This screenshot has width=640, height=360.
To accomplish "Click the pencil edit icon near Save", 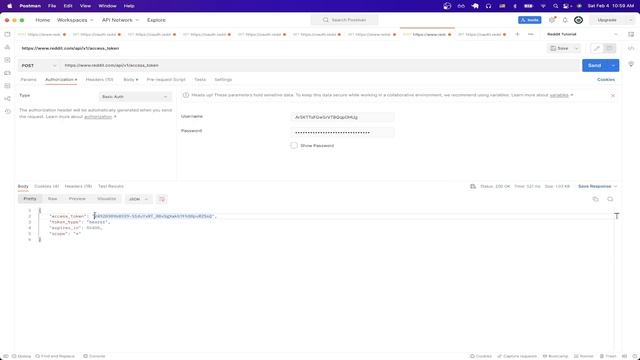I will [x=597, y=48].
